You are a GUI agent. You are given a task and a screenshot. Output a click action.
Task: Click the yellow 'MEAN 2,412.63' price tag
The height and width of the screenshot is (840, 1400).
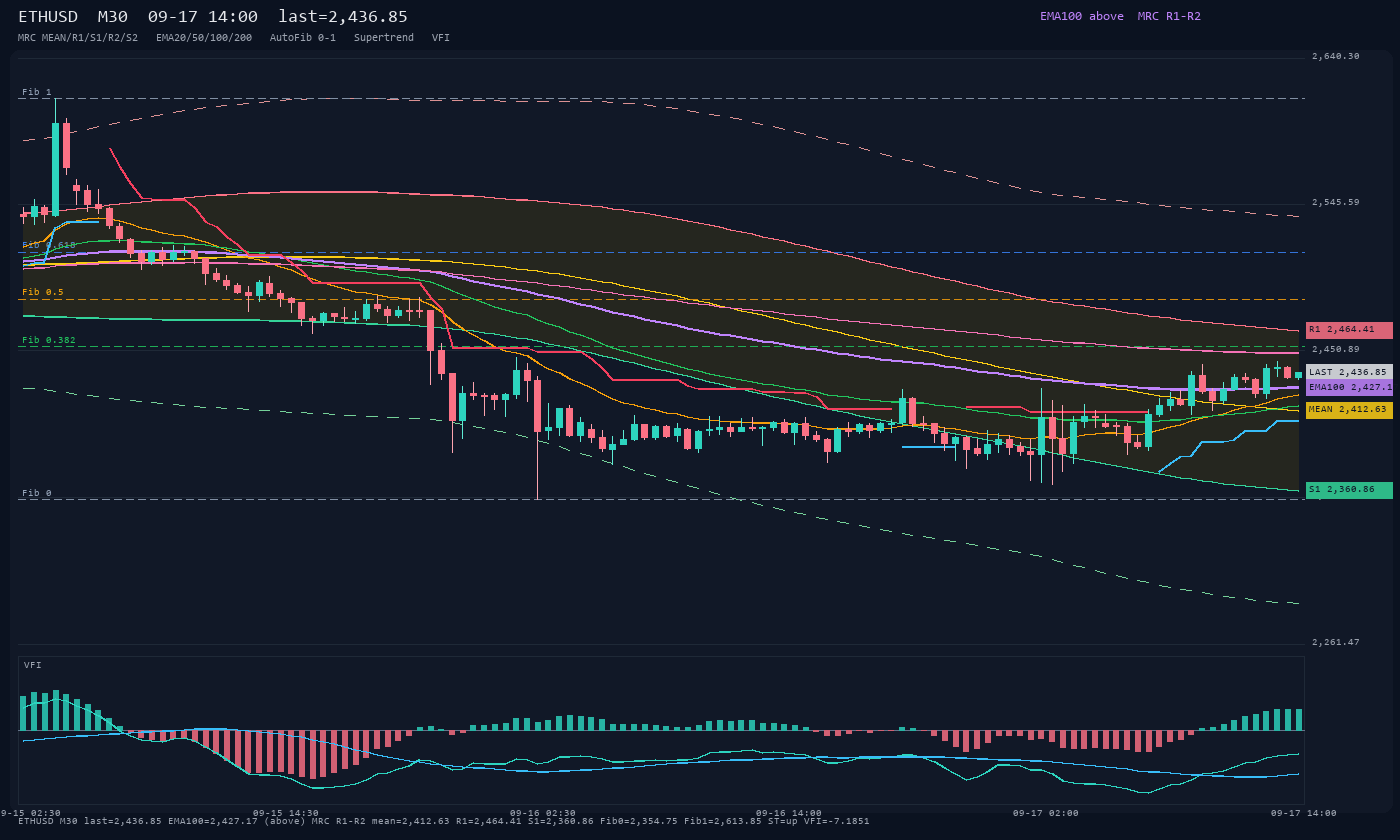pos(1349,410)
